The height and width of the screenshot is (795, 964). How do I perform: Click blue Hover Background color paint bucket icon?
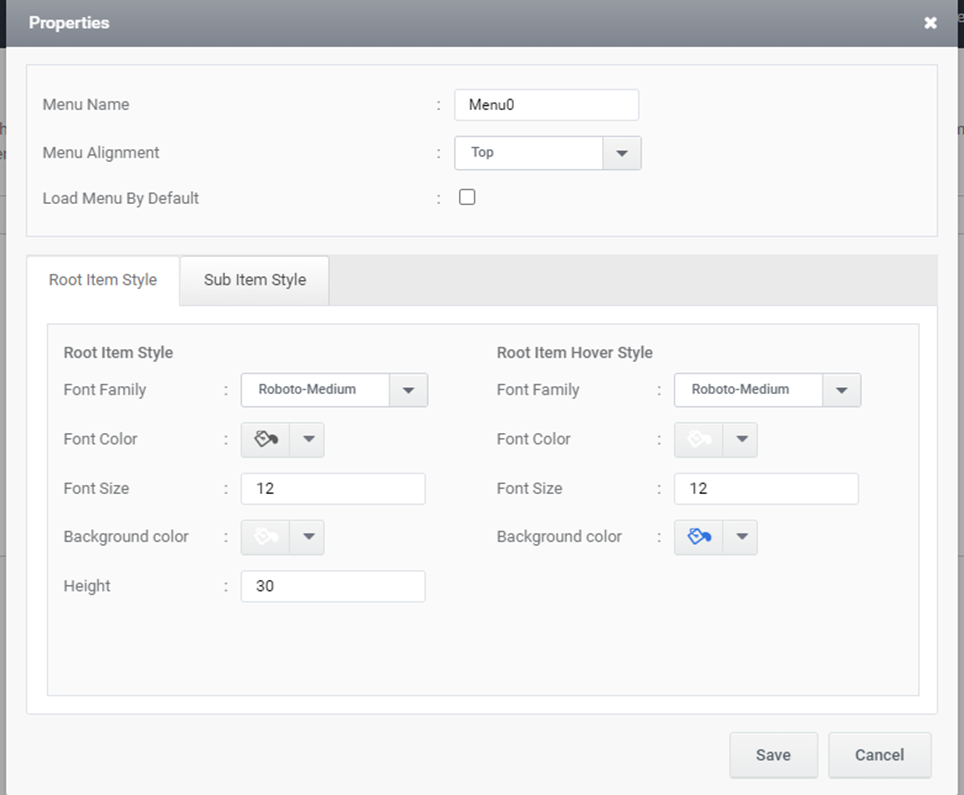[x=699, y=537]
